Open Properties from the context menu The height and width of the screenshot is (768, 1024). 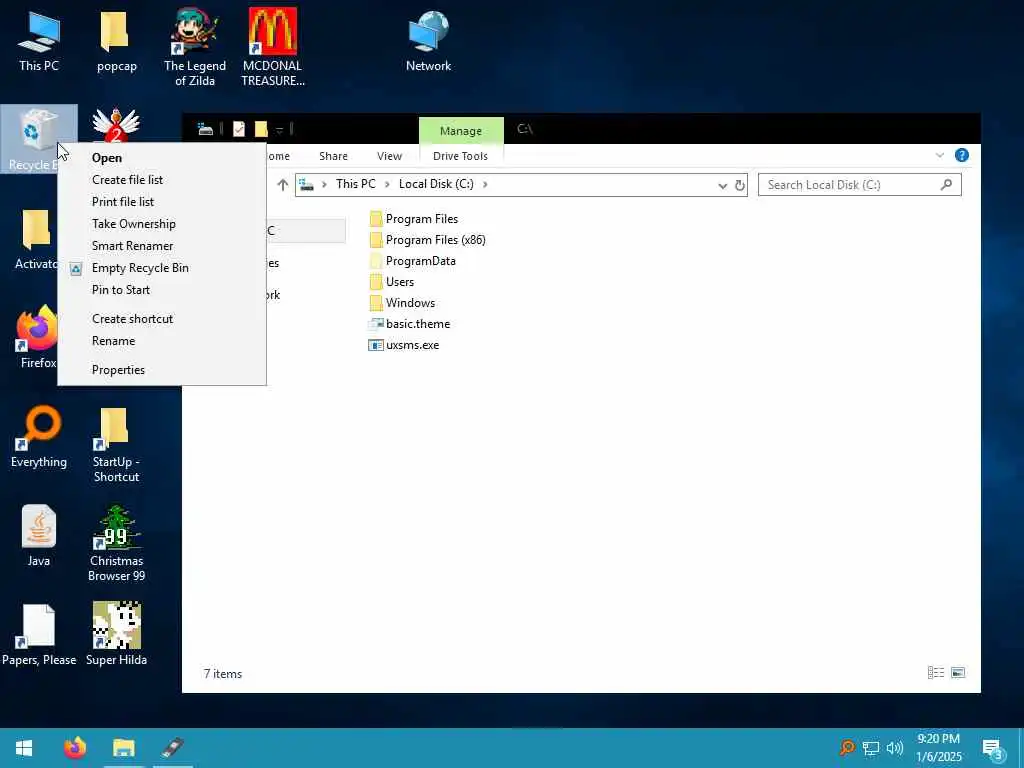pyautogui.click(x=162, y=370)
